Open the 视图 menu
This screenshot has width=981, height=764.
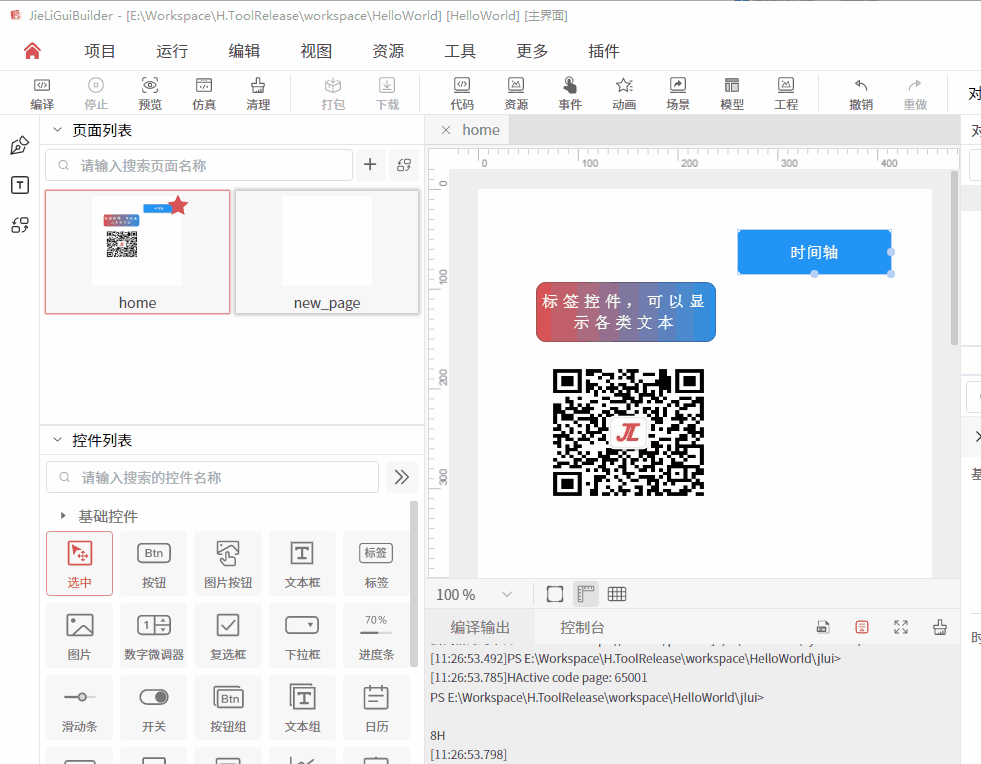coord(316,51)
